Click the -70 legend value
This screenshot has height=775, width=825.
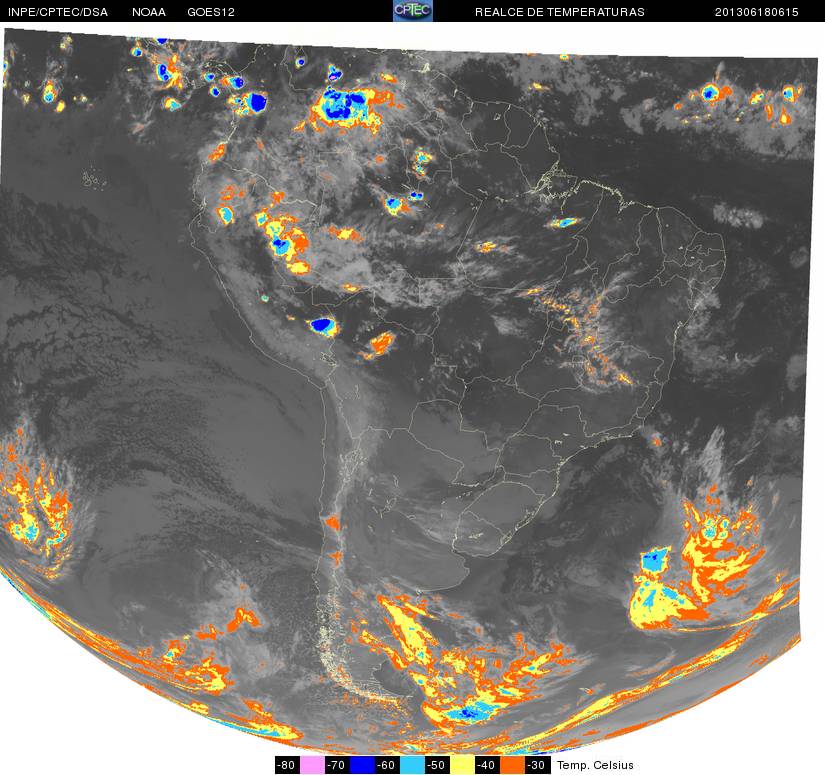[337, 765]
